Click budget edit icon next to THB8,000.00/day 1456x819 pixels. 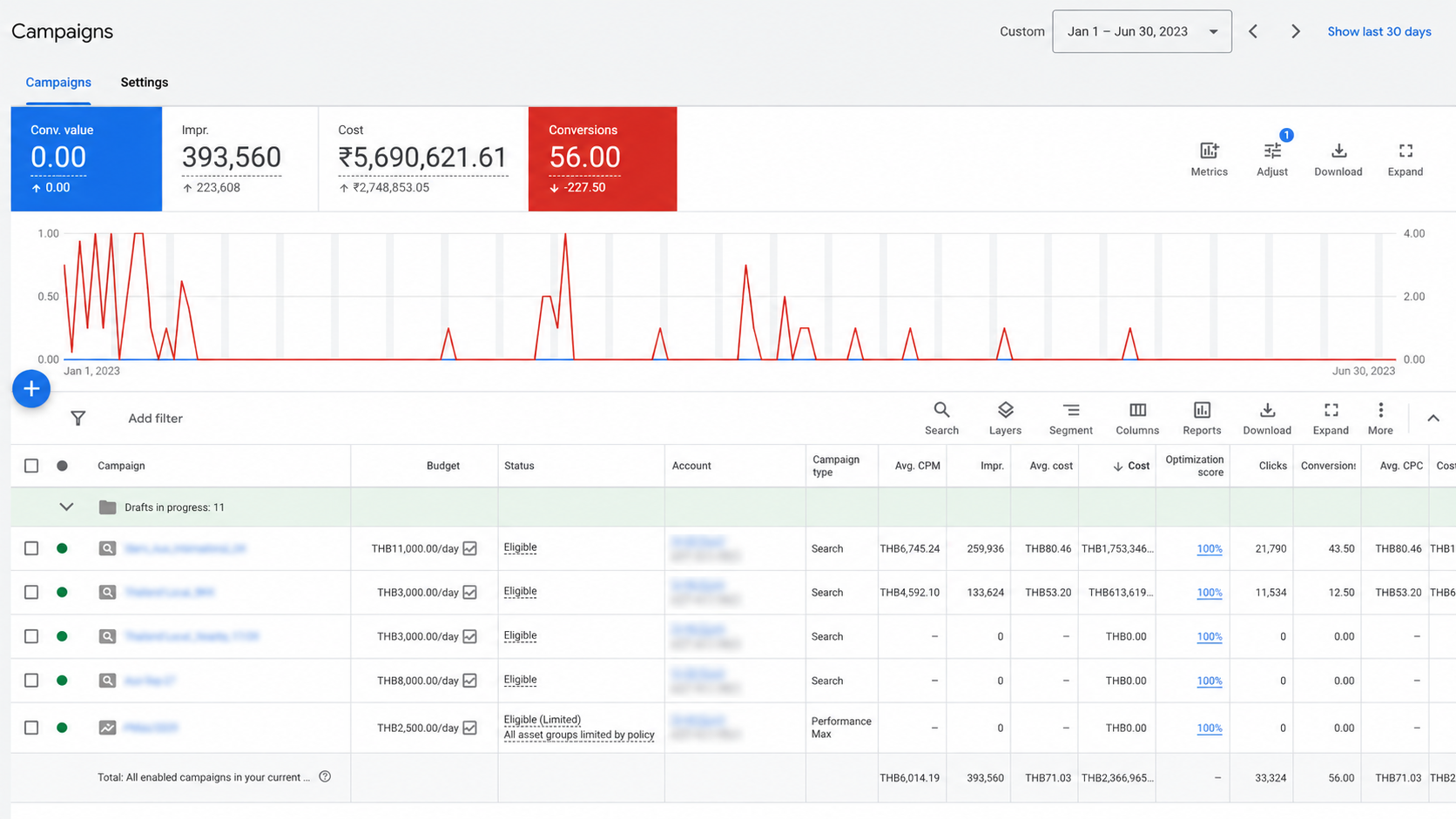[470, 681]
